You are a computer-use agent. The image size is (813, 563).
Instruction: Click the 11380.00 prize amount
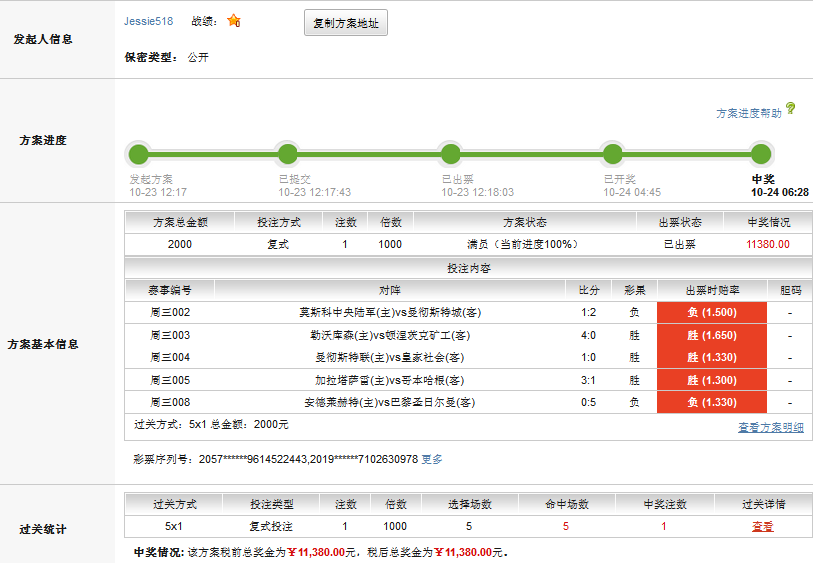point(767,244)
